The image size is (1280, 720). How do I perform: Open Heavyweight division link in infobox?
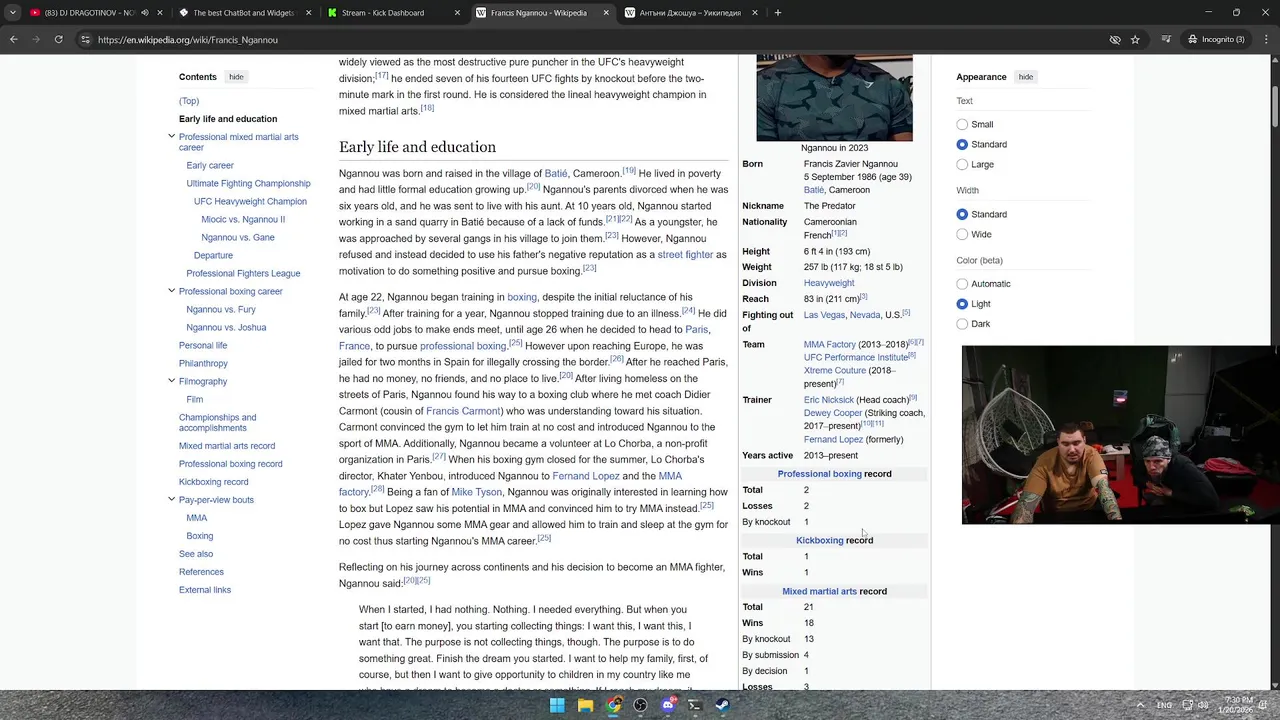click(x=829, y=283)
